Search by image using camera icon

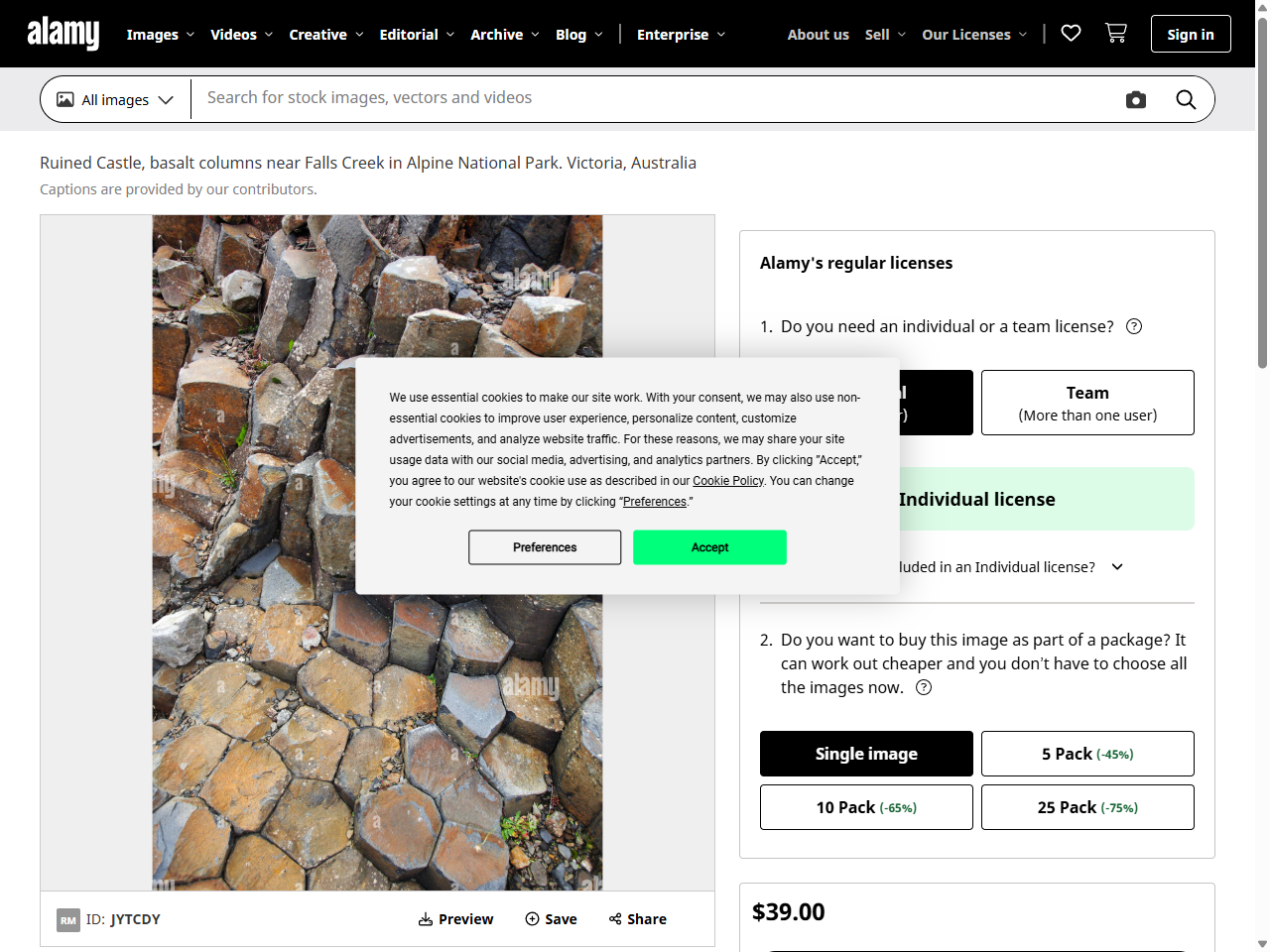[x=1136, y=99]
